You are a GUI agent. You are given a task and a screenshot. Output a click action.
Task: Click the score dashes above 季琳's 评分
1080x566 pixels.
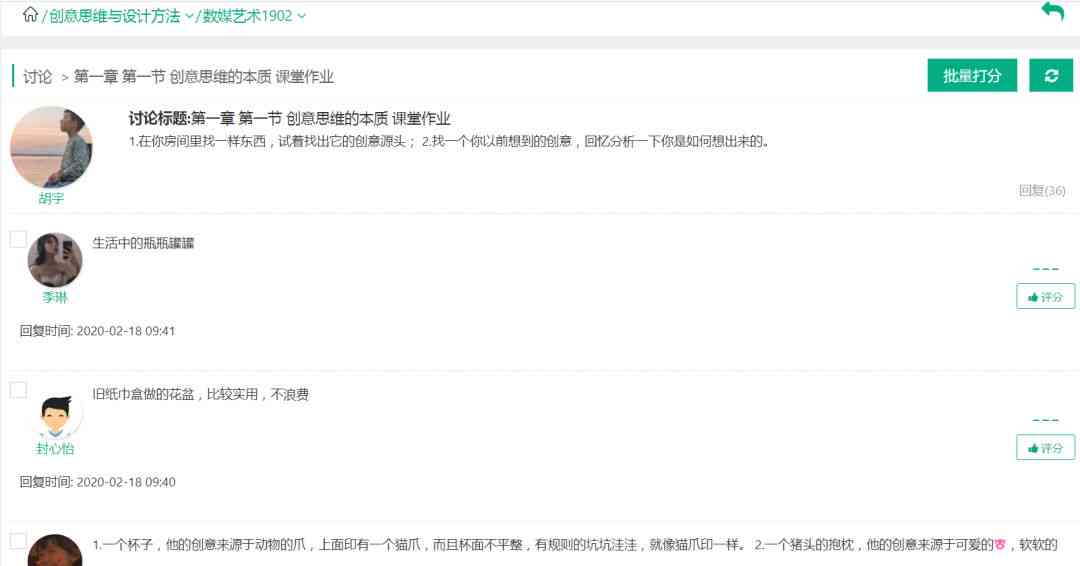pos(1046,269)
